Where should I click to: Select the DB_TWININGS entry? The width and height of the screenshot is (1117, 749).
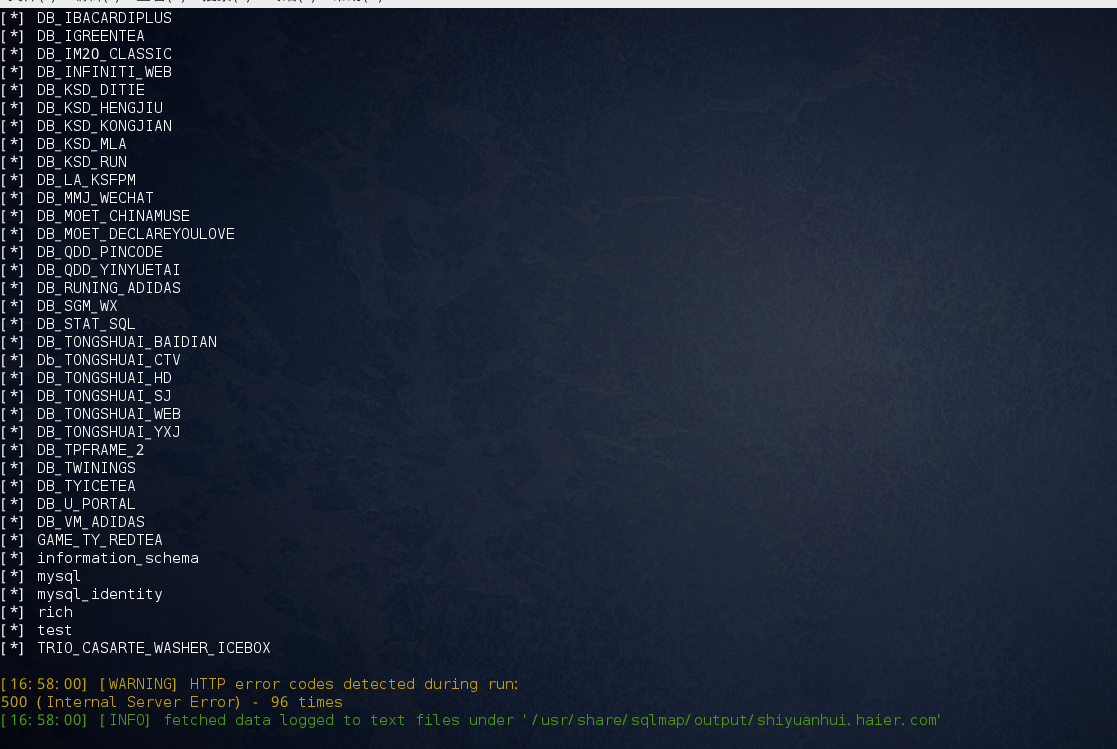tap(86, 468)
